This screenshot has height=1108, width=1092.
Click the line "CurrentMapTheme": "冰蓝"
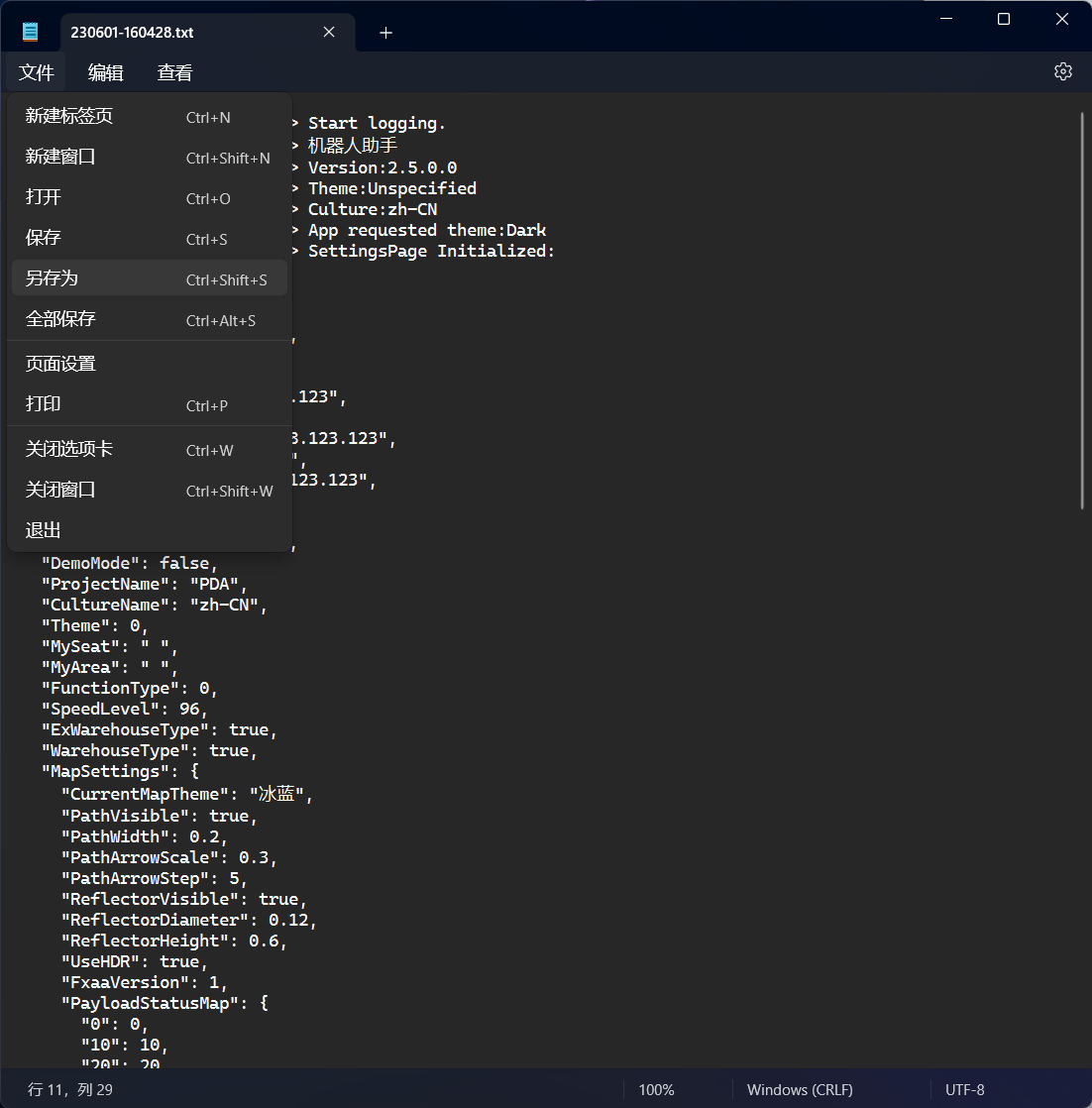(x=186, y=794)
